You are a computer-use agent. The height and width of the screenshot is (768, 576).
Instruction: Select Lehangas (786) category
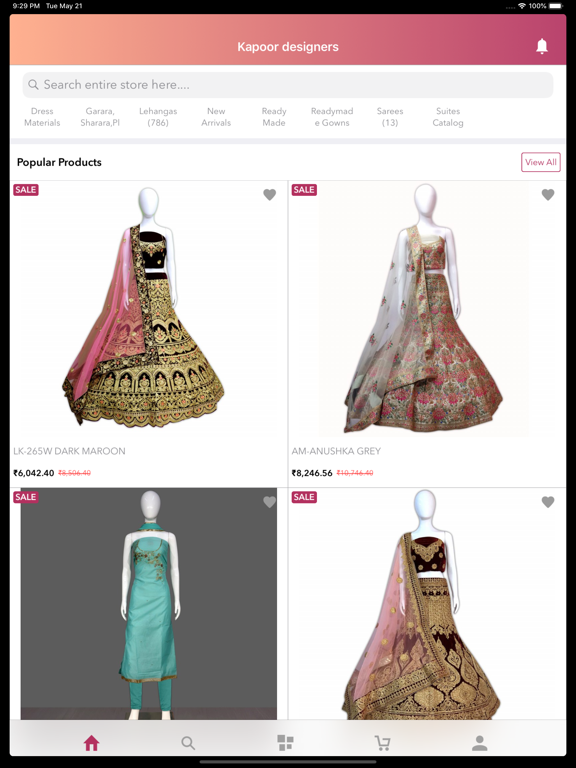pos(158,117)
